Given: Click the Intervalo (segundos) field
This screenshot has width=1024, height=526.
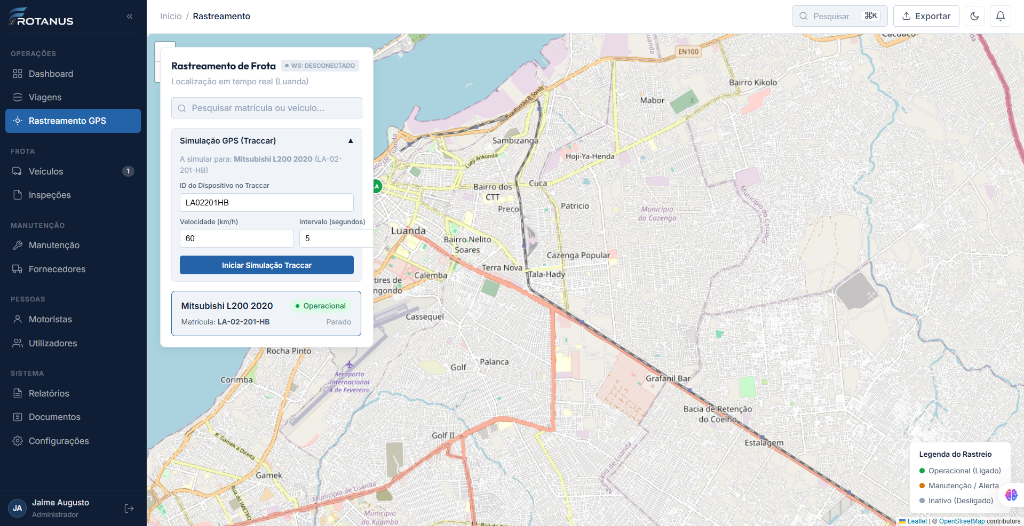Looking at the screenshot, I should pyautogui.click(x=336, y=238).
